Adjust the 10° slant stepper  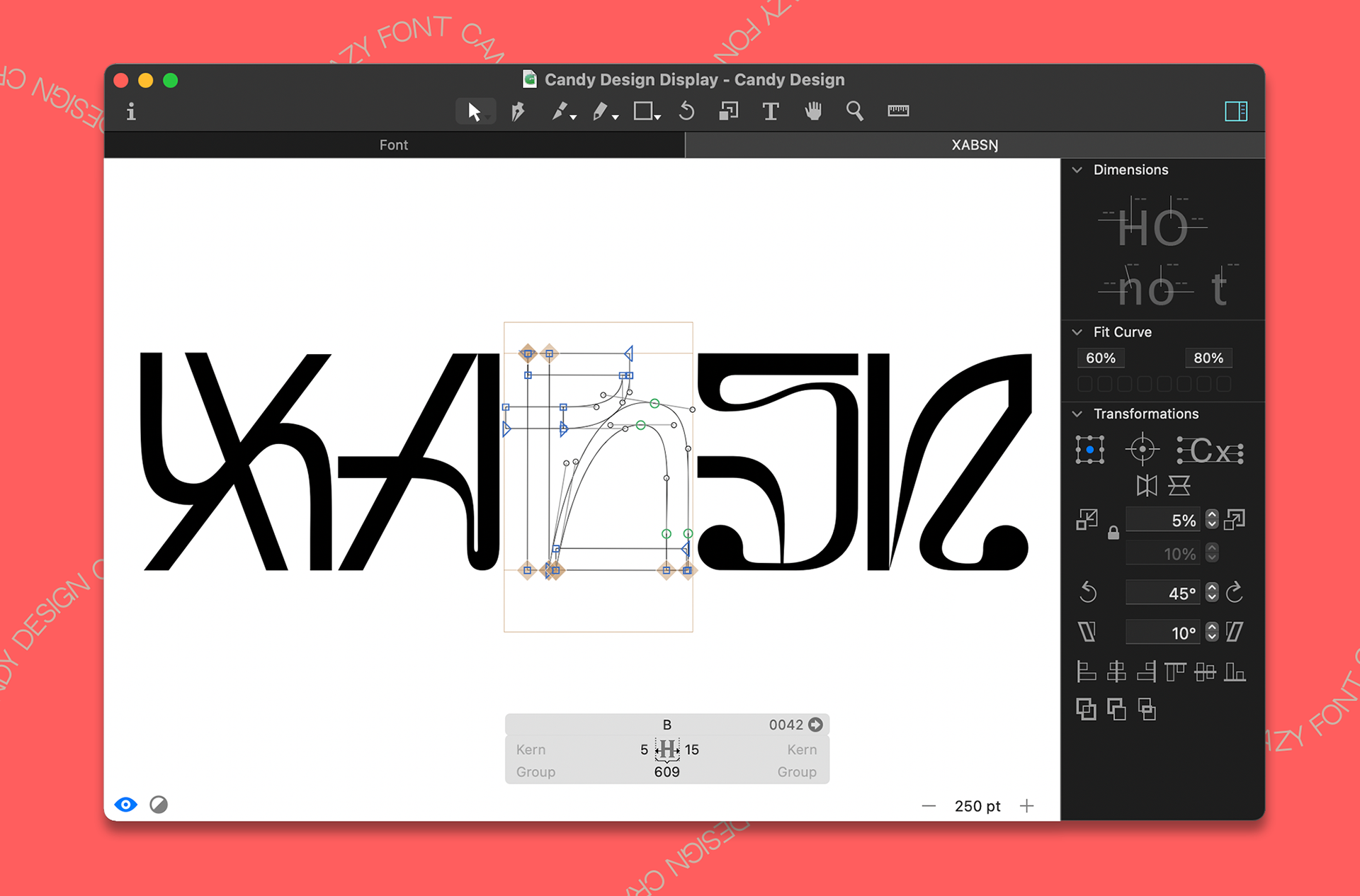[1212, 632]
